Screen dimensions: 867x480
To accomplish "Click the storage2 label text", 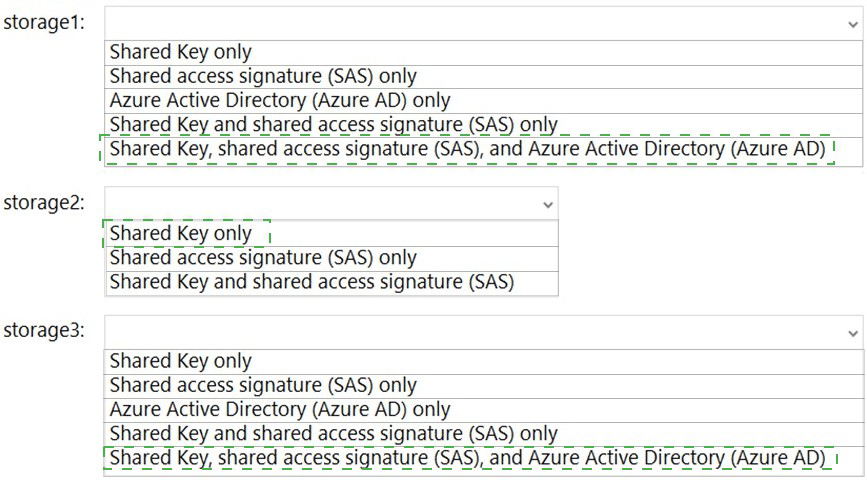I will click(x=44, y=203).
